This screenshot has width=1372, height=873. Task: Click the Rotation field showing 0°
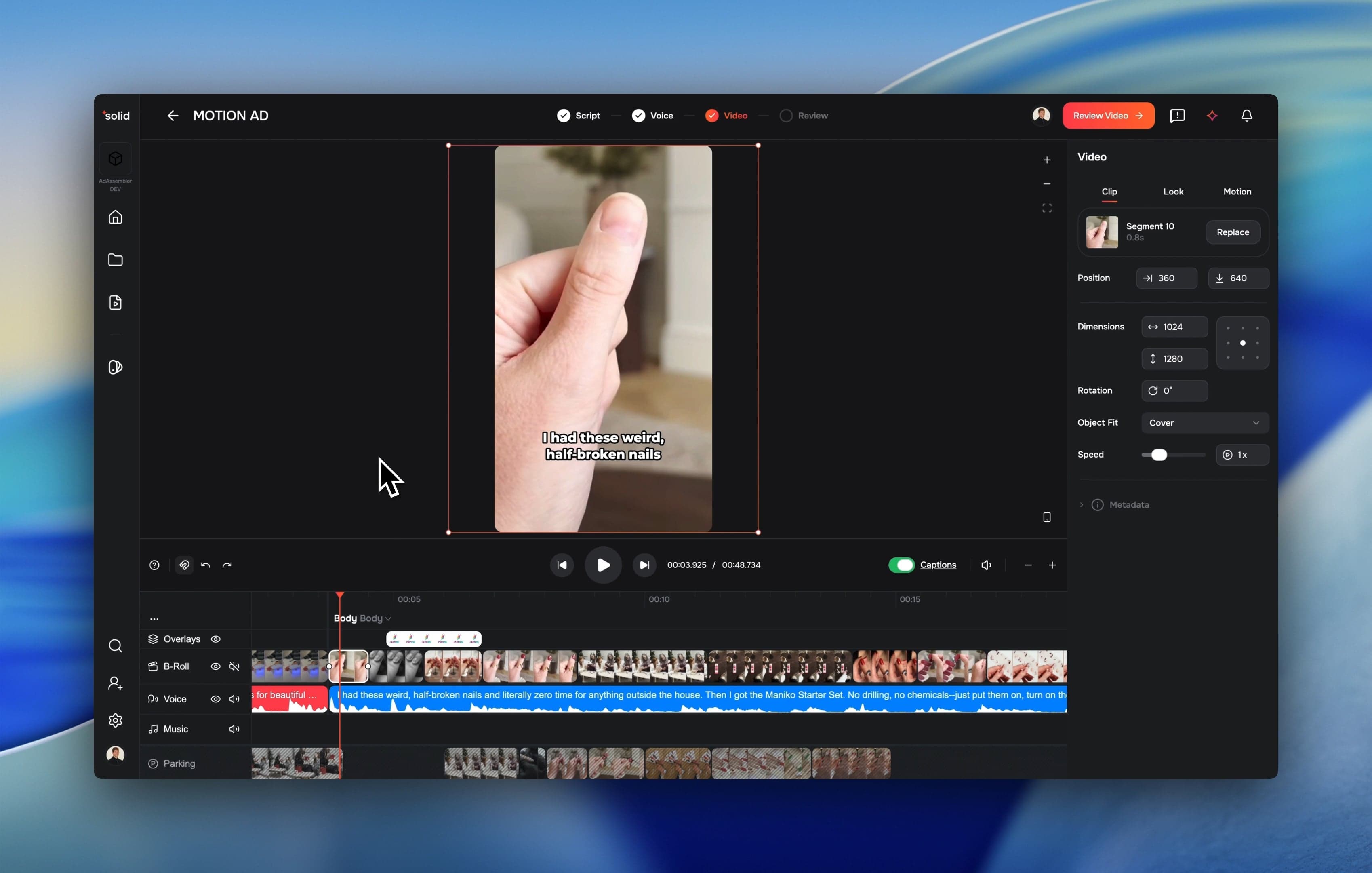coord(1174,391)
